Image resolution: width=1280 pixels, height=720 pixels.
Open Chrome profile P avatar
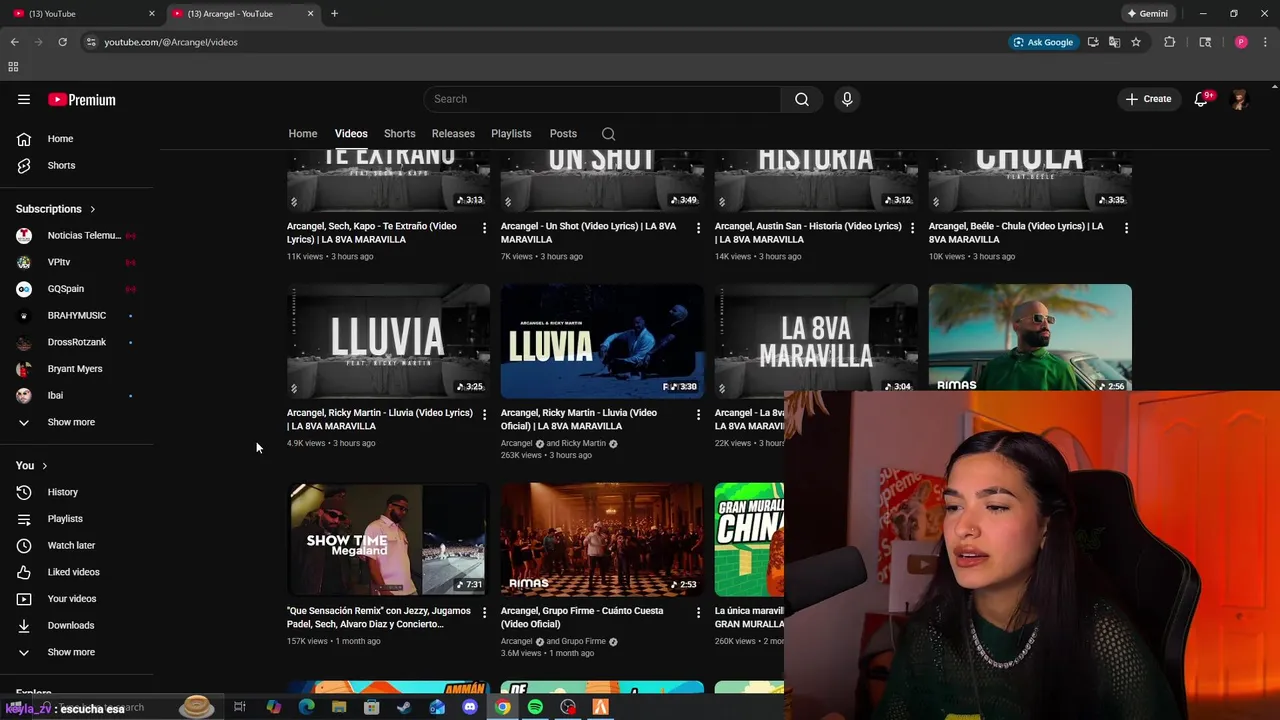(x=1241, y=42)
